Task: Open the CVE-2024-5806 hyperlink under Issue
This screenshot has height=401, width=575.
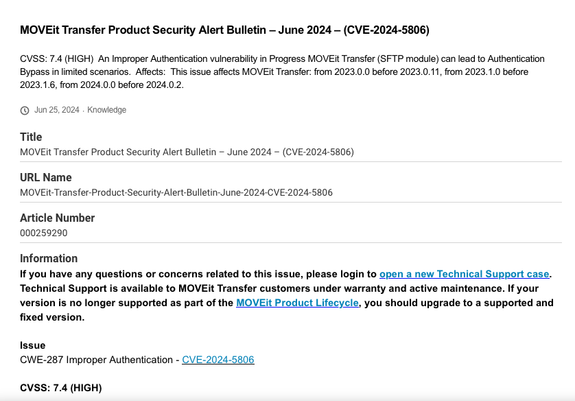Action: (218, 360)
